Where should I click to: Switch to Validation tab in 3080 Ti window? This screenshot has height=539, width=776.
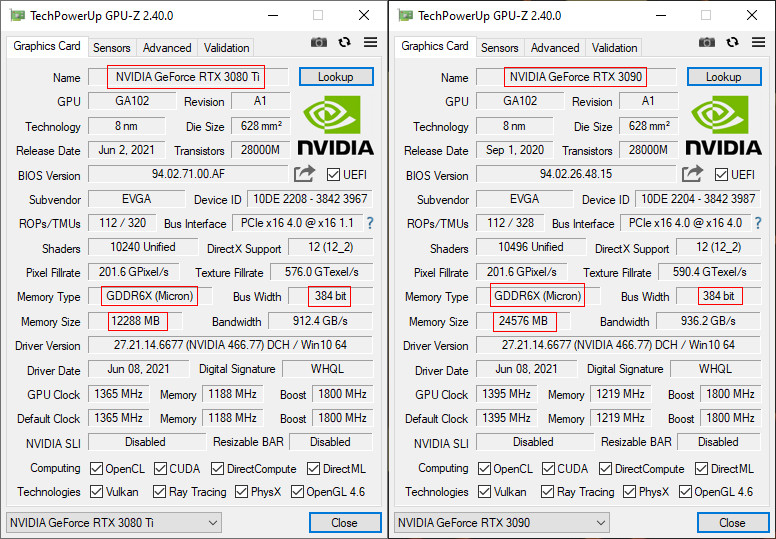point(226,48)
